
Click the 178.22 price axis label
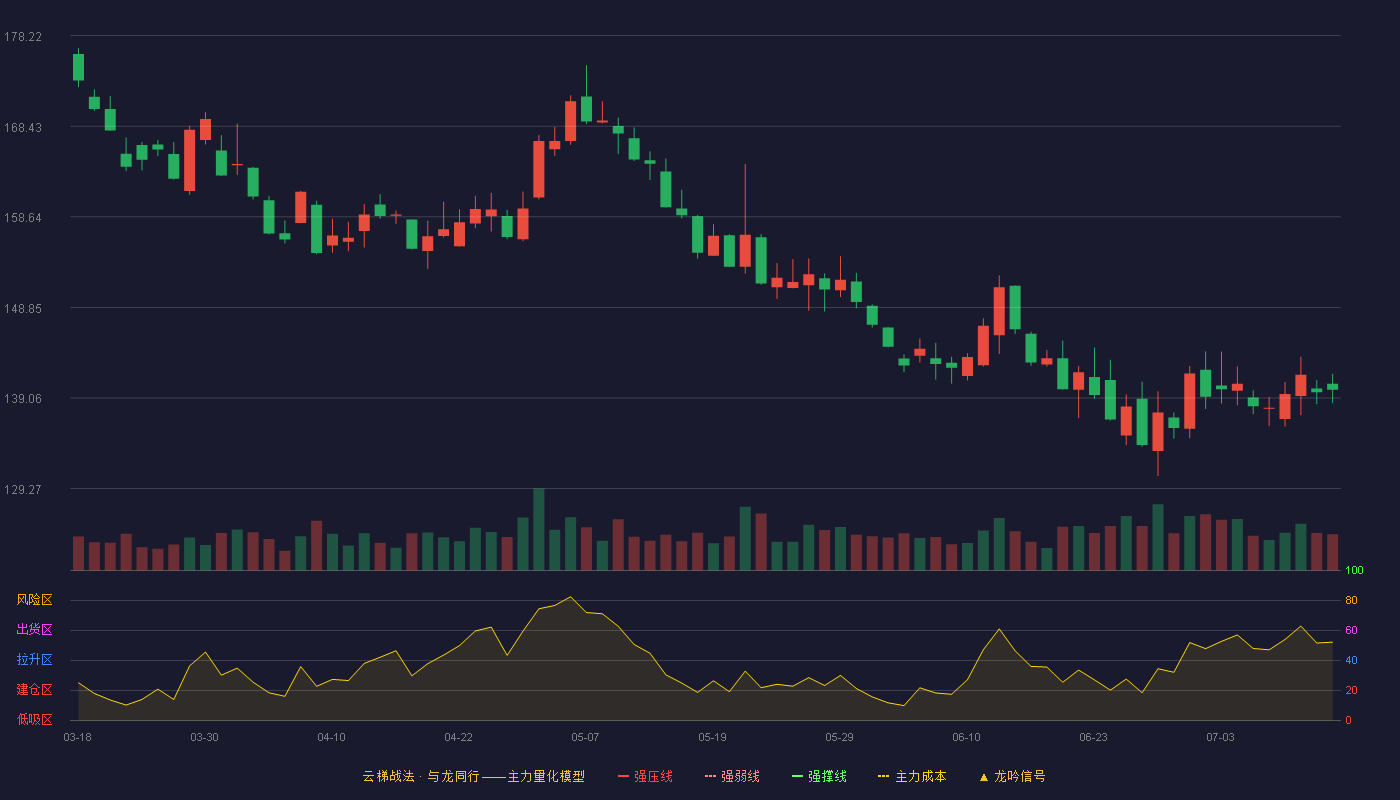click(23, 37)
